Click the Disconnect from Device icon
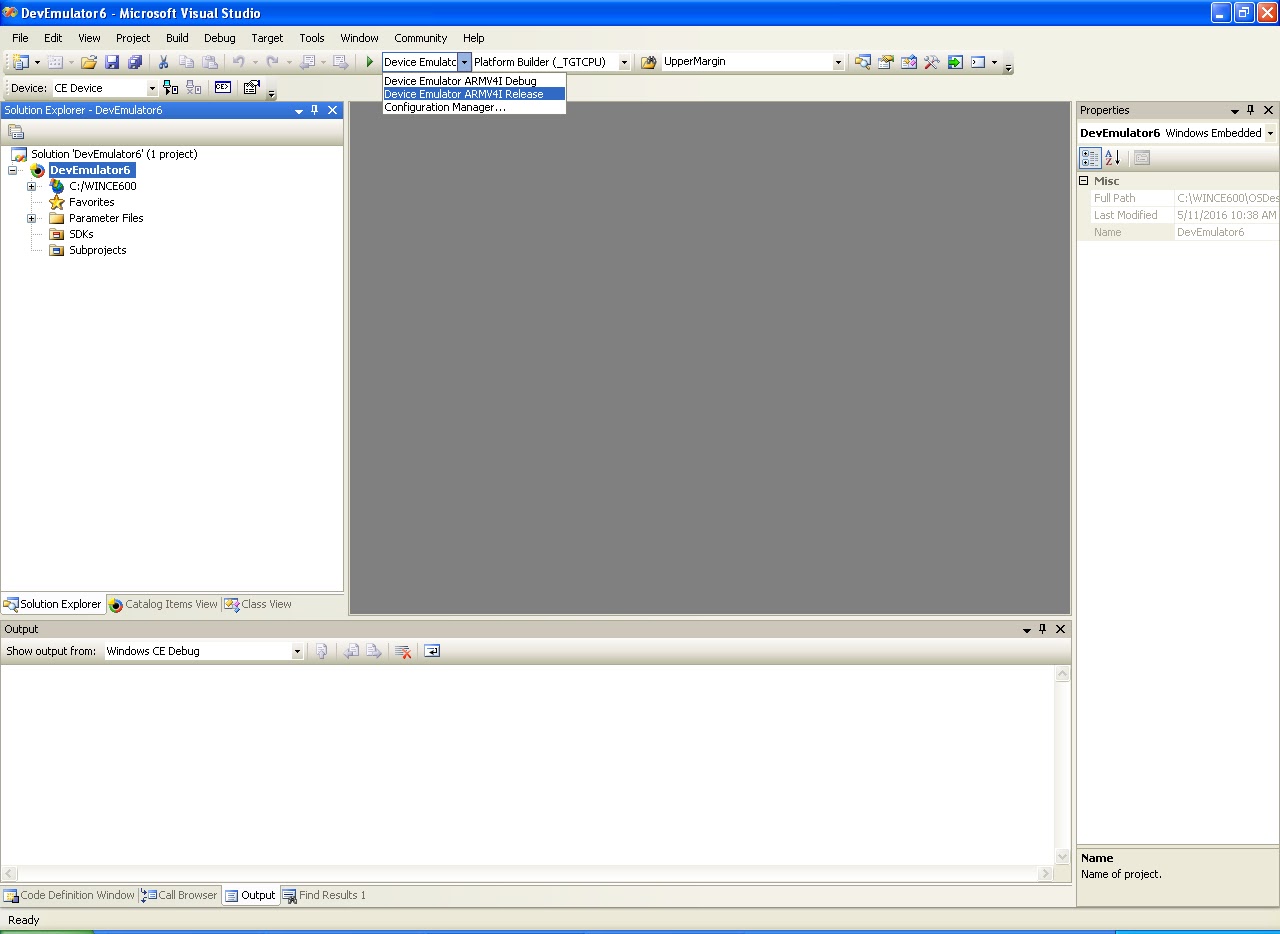Viewport: 1280px width, 934px height. pos(194,88)
